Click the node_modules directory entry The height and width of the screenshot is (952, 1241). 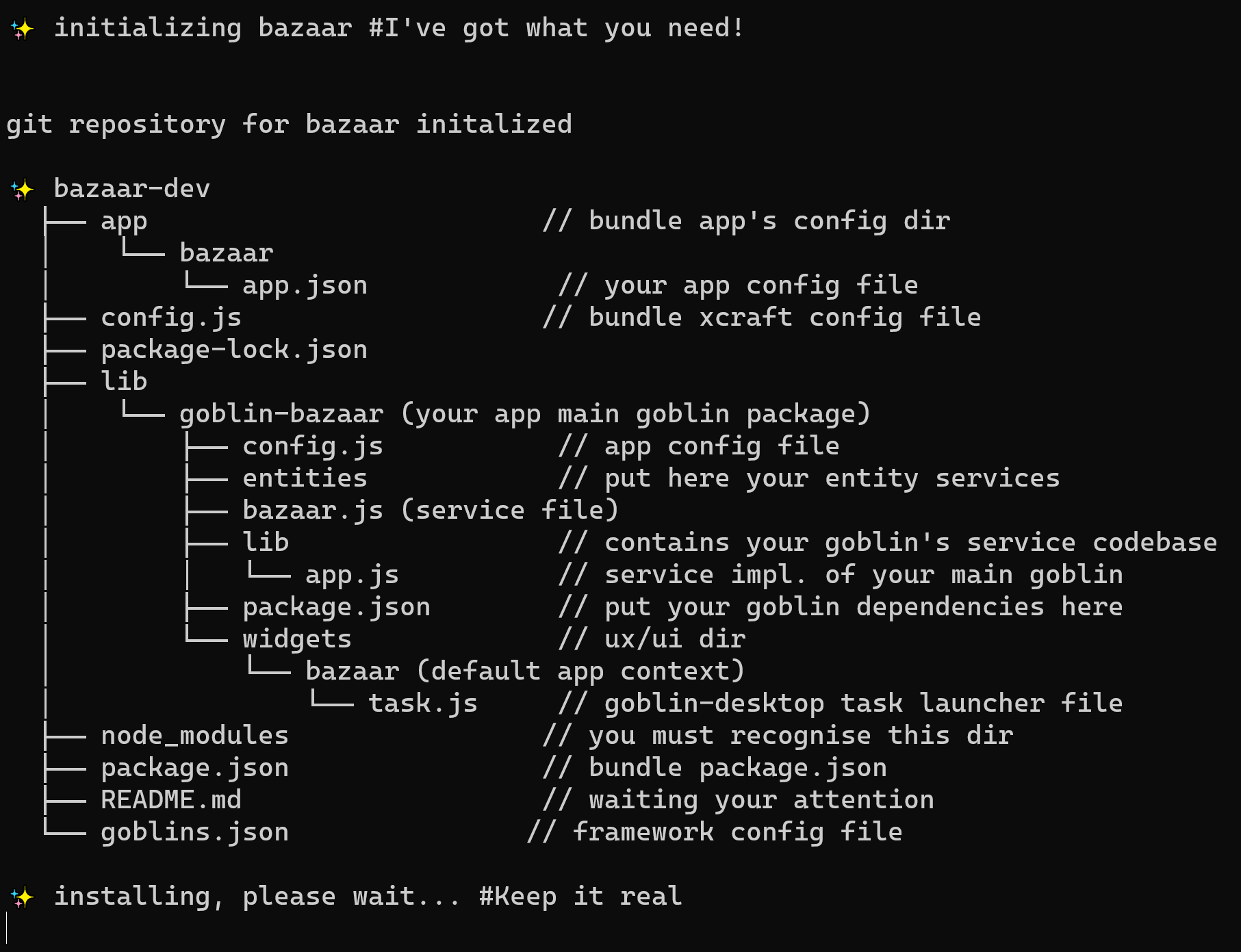pyautogui.click(x=194, y=736)
